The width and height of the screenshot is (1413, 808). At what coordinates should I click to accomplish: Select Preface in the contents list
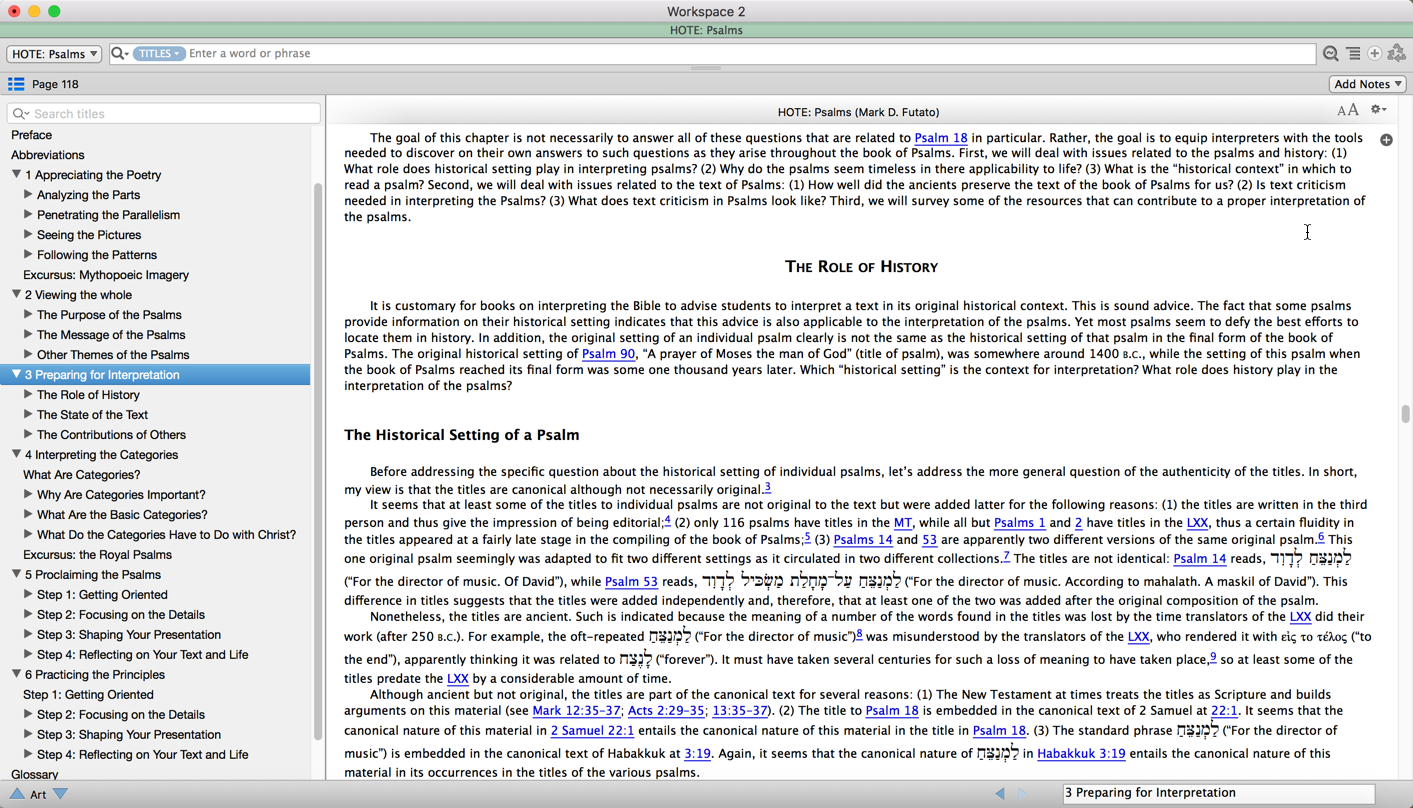(31, 135)
